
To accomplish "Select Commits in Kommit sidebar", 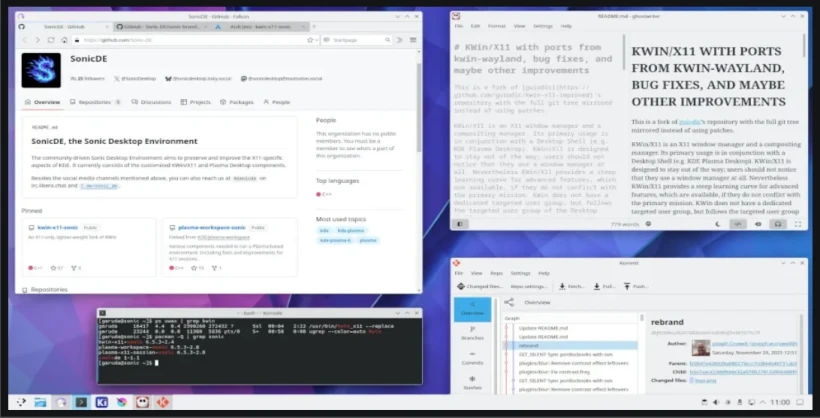I will (x=472, y=358).
